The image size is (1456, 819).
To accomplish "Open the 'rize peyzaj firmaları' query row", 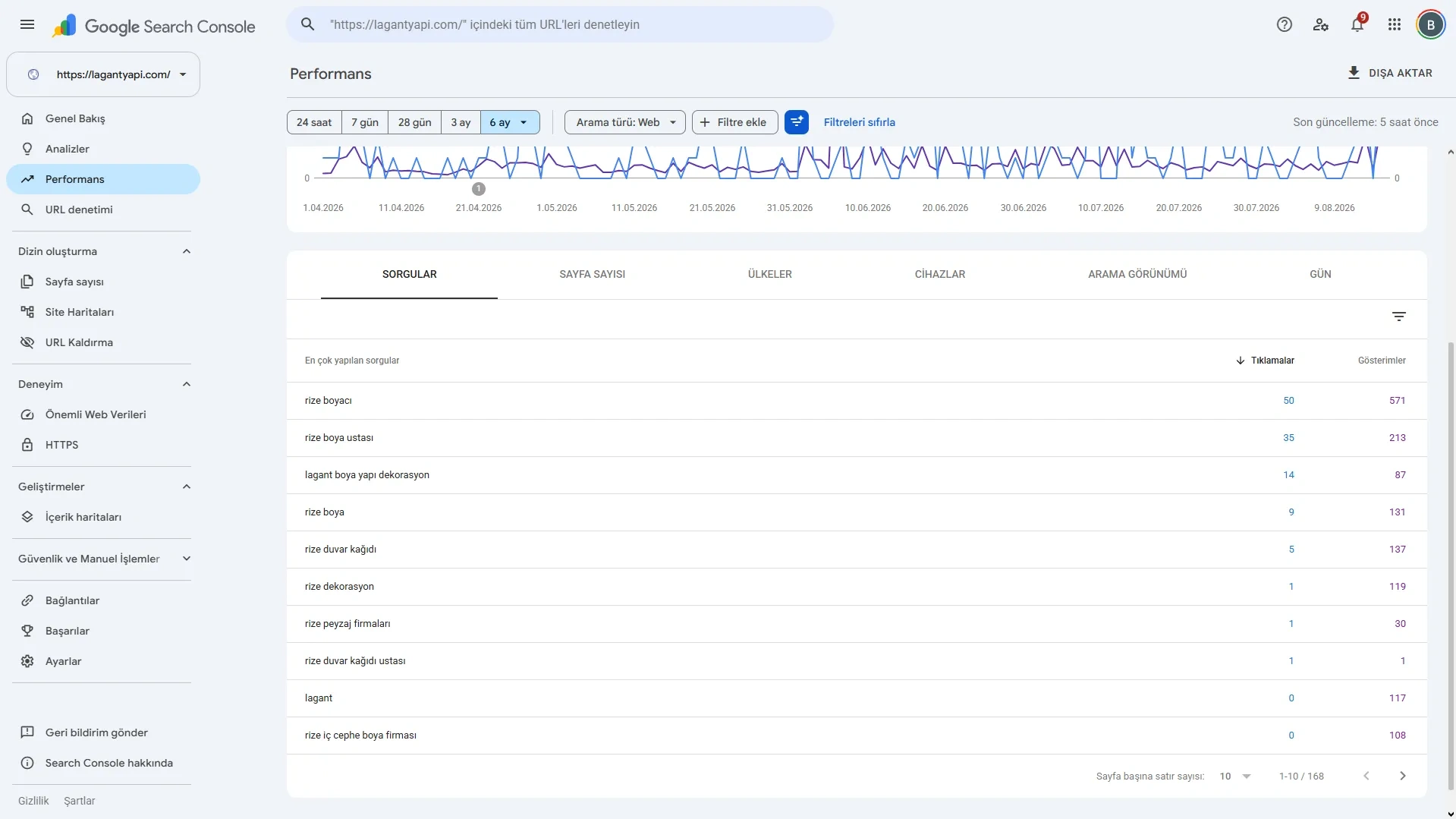I will pyautogui.click(x=857, y=624).
